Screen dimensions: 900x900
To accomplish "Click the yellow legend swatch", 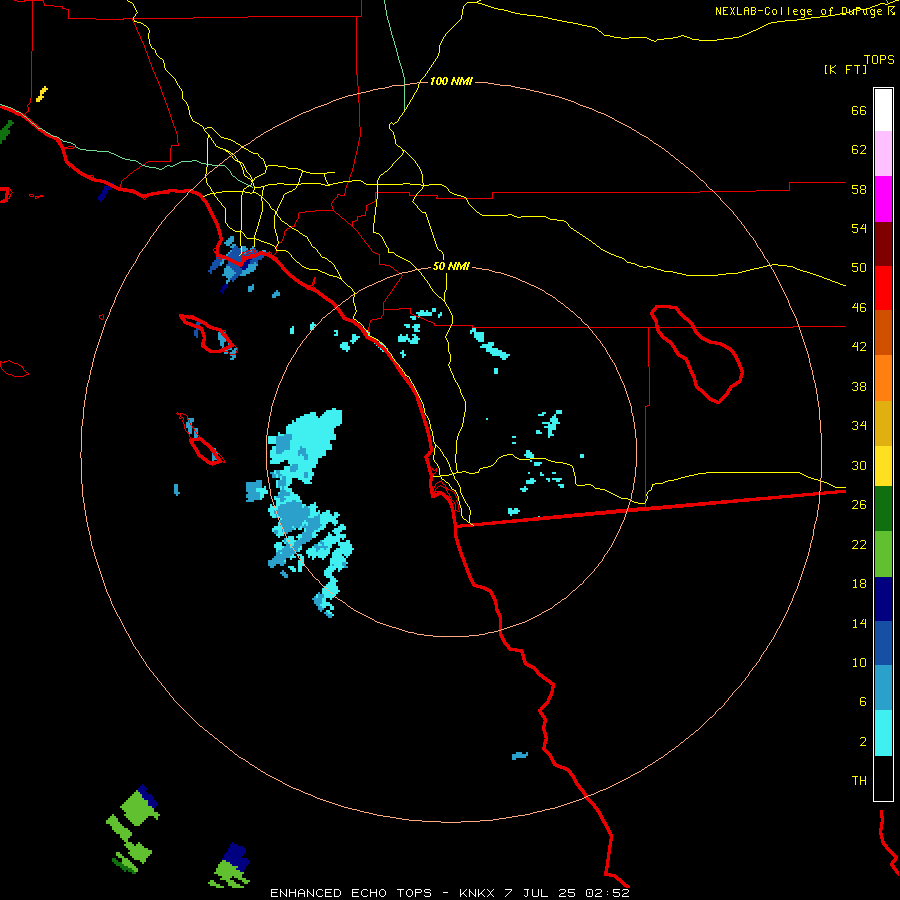I will (883, 466).
